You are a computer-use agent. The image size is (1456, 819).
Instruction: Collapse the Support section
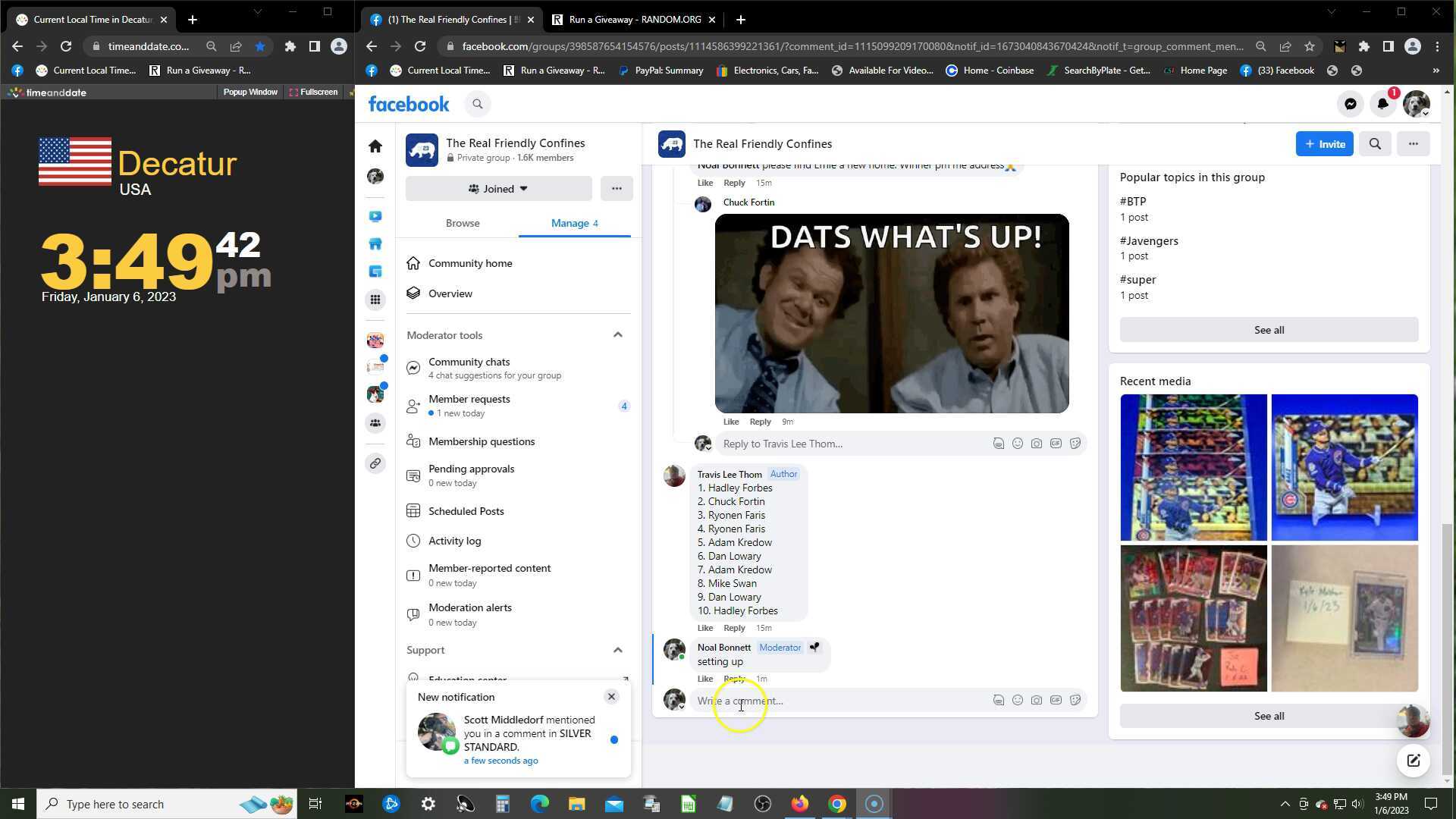[617, 651]
